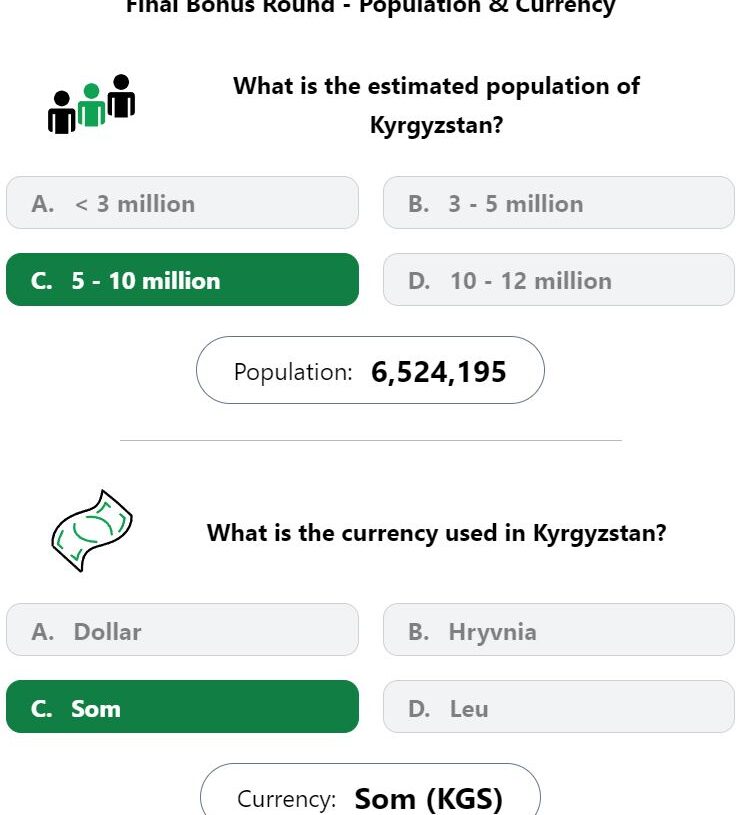
Task: Click the Kyrgyzstan population question text
Action: click(436, 106)
